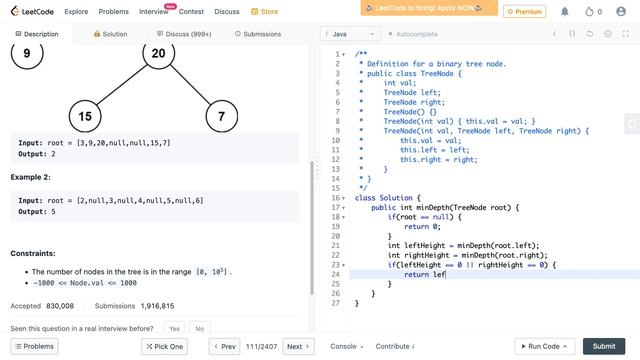Click the Submissions count 1,916,815
This screenshot has height=360, width=640.
pyautogui.click(x=157, y=306)
